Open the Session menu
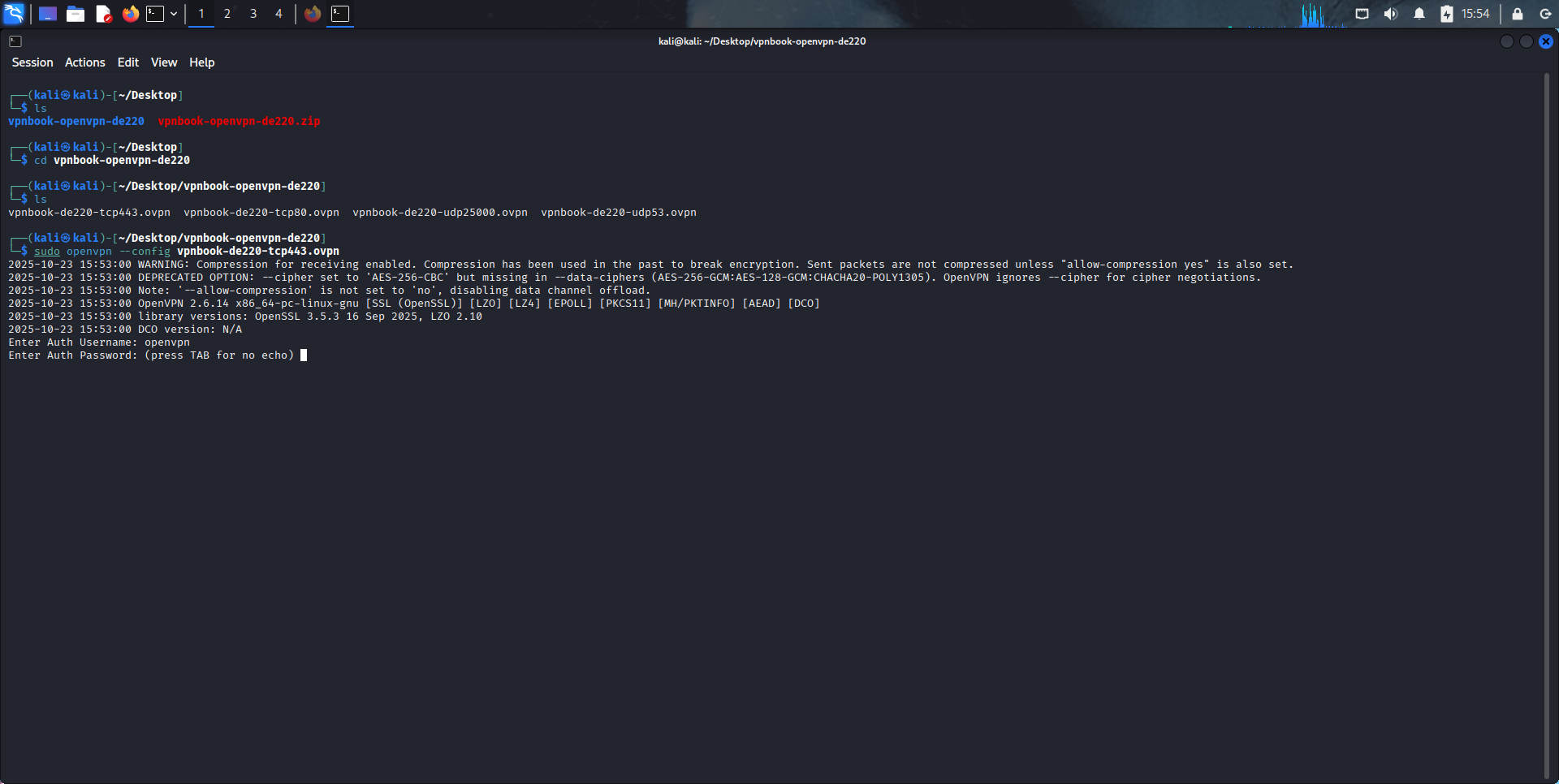 32,62
